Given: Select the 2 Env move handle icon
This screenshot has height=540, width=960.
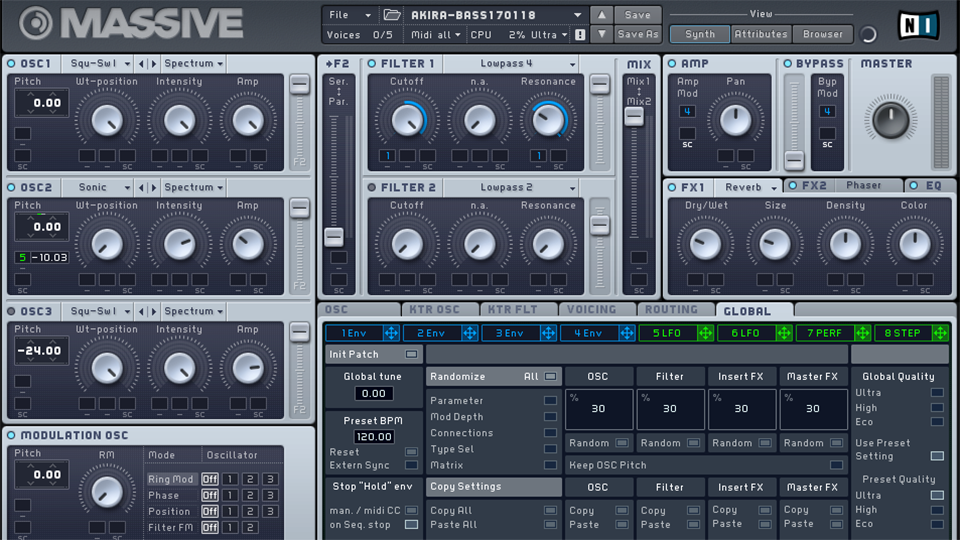Looking at the screenshot, I should (470, 333).
